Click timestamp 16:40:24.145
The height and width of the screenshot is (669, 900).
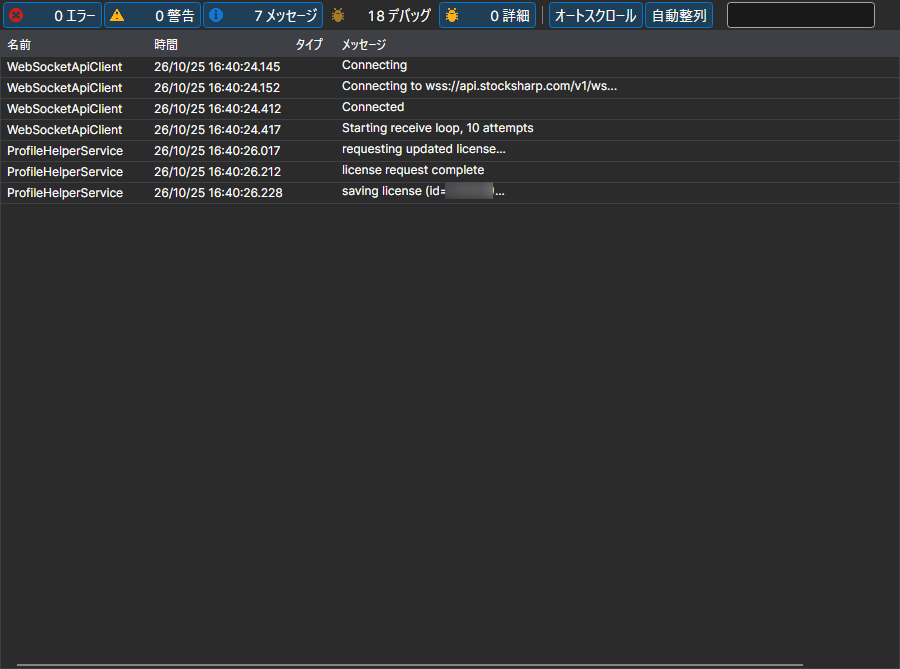(217, 67)
